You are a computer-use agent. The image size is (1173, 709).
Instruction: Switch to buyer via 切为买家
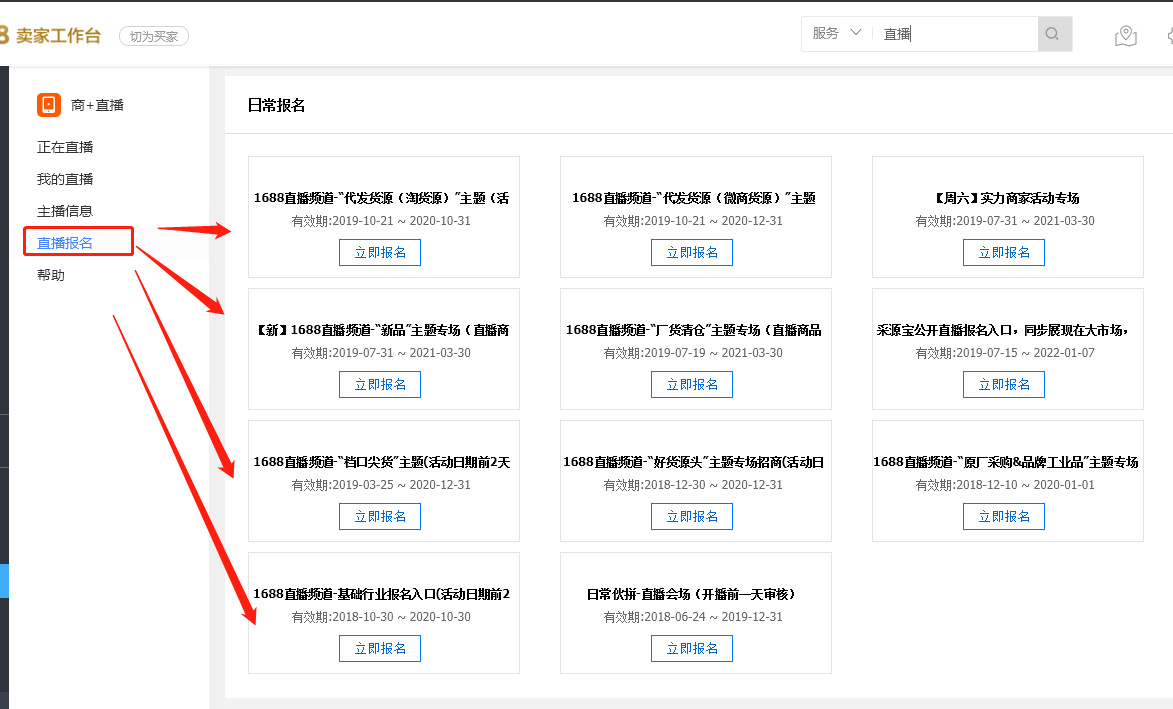(x=153, y=36)
